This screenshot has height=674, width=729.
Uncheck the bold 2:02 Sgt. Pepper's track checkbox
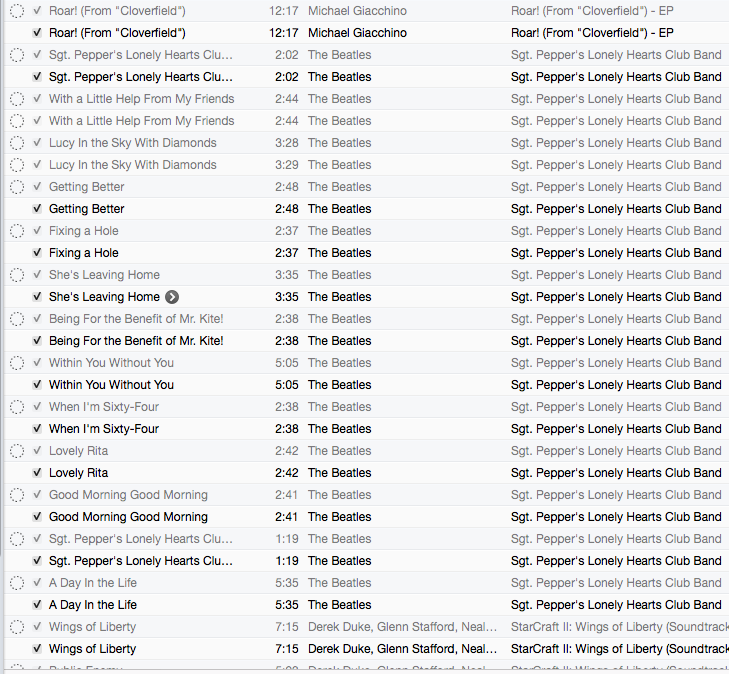[x=37, y=77]
